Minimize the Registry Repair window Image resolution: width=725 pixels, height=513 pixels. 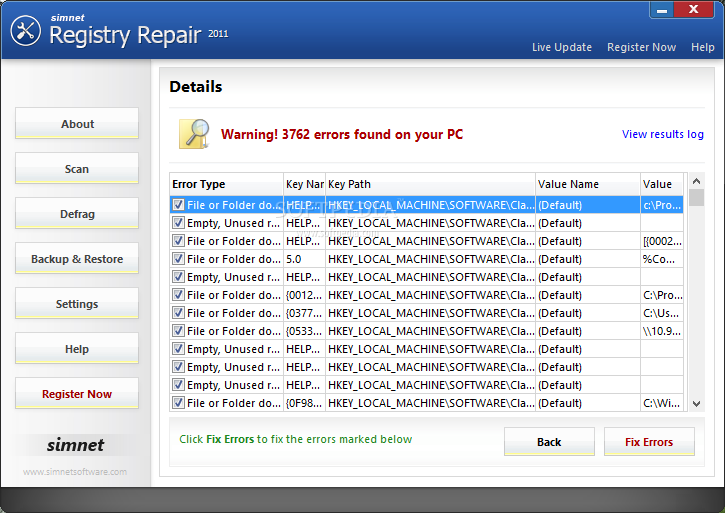[x=662, y=10]
